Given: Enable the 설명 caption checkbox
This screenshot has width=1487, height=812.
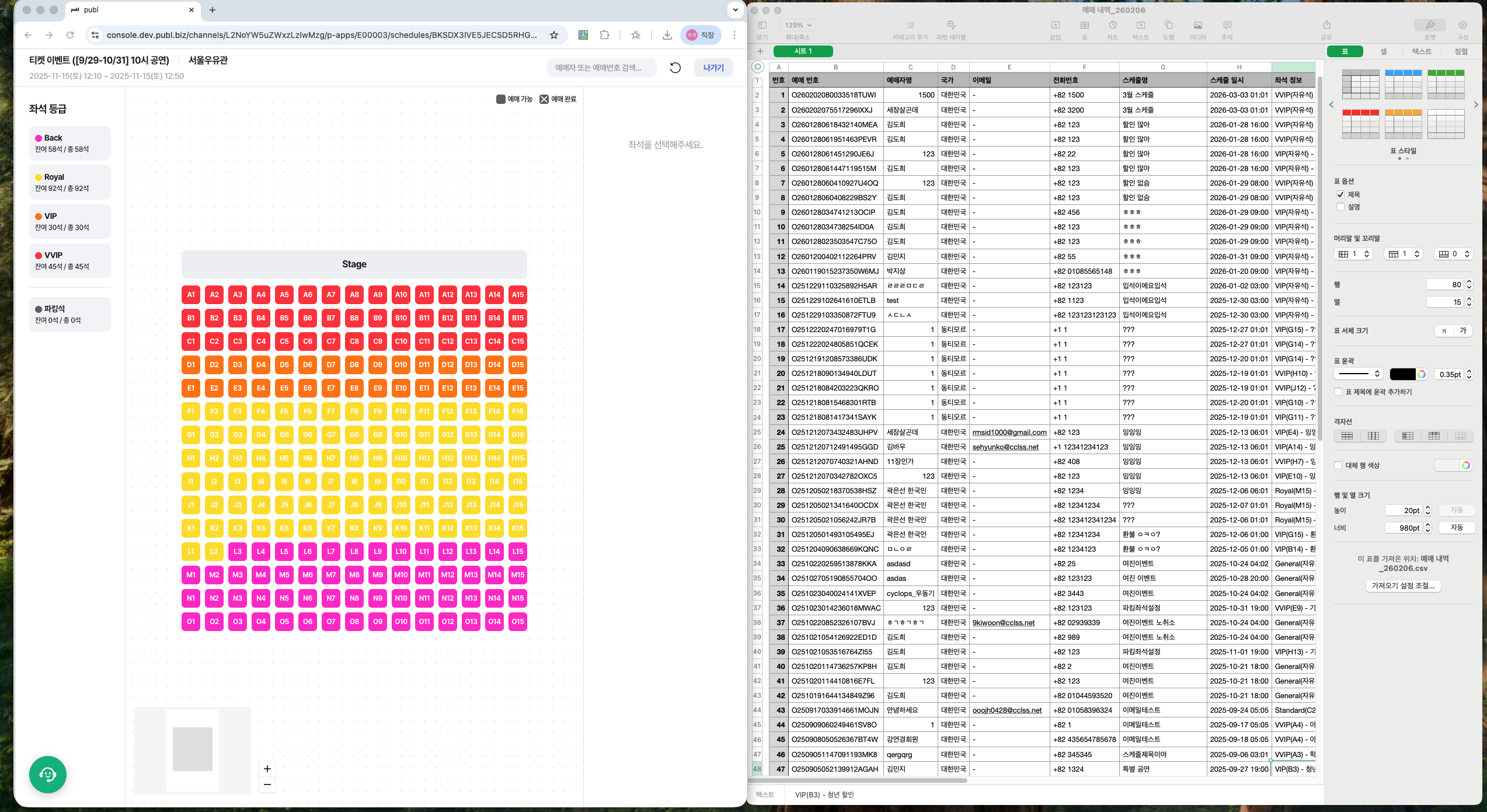Looking at the screenshot, I should click(1340, 207).
